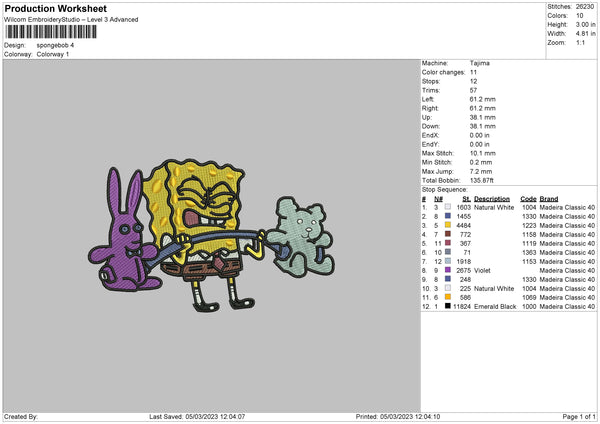
Task: Click the barcode under the worksheet title
Action: pyautogui.click(x=51, y=32)
